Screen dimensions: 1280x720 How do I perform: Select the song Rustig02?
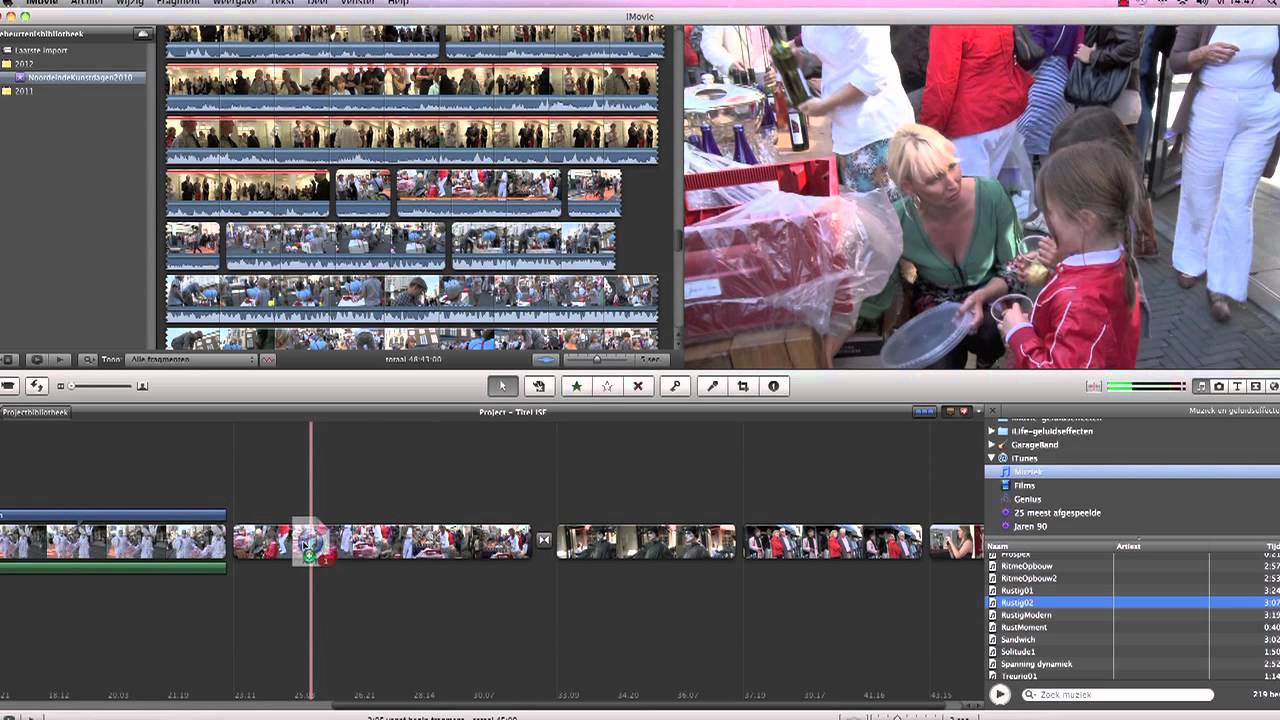point(1132,603)
